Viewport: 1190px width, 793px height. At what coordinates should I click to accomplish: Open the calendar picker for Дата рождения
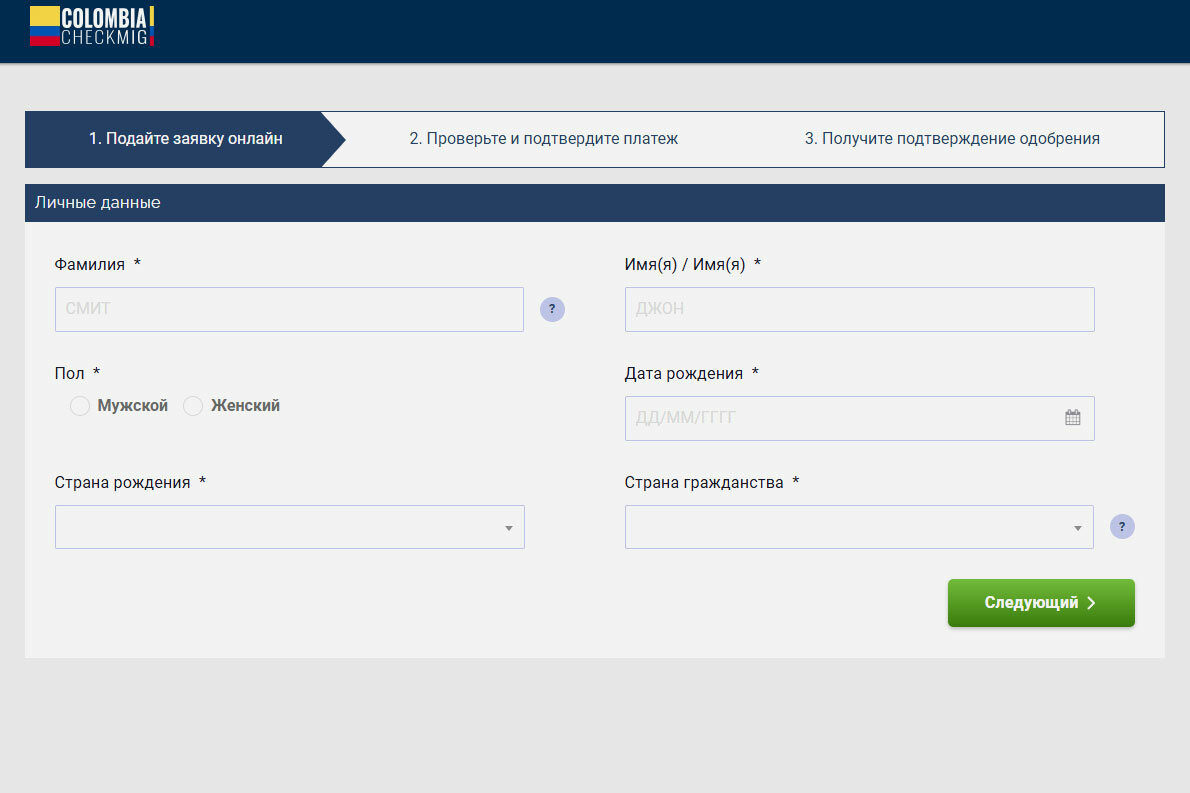tap(1073, 417)
